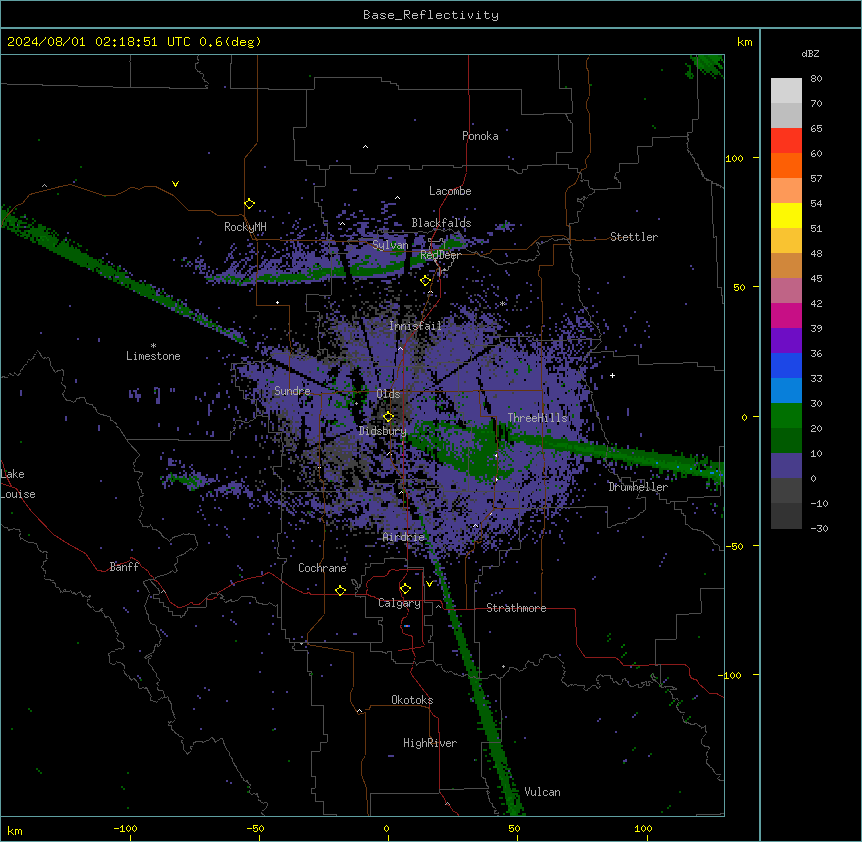This screenshot has height=842, width=862.
Task: Select the deep orange 57-60 dBZ swatch
Action: click(x=786, y=165)
